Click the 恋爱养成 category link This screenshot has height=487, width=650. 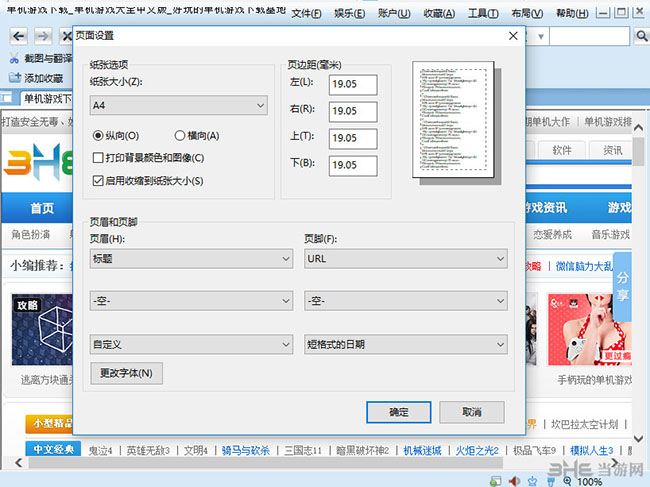552,235
